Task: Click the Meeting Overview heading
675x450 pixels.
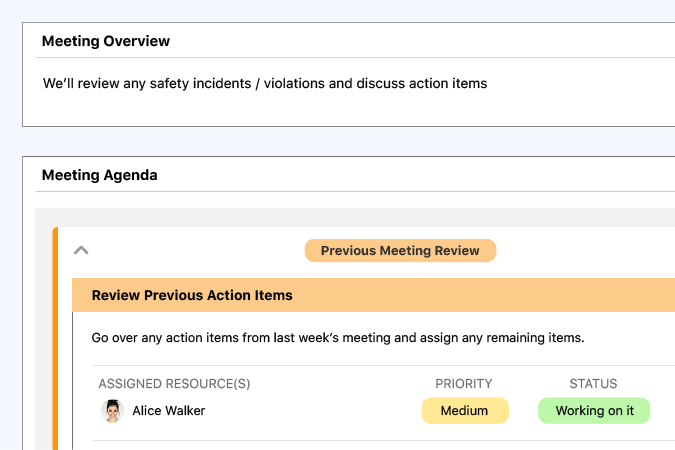Action: click(106, 41)
